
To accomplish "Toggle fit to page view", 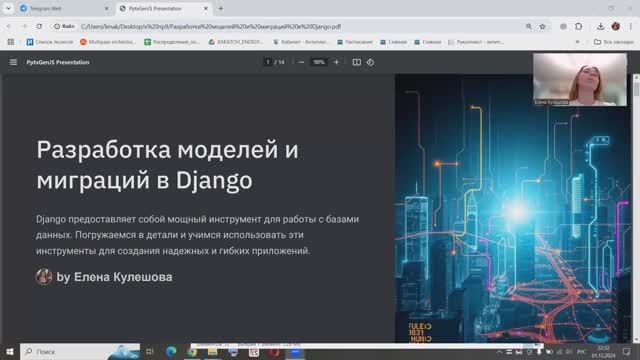I will coord(356,62).
